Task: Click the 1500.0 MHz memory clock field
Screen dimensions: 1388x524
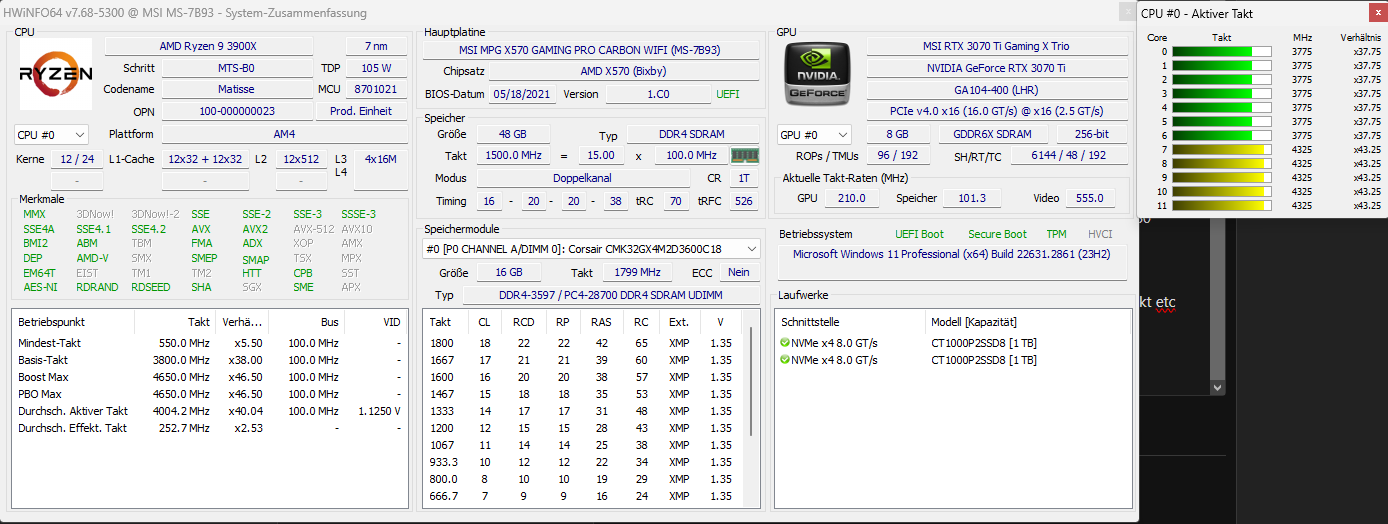Action: pos(513,155)
